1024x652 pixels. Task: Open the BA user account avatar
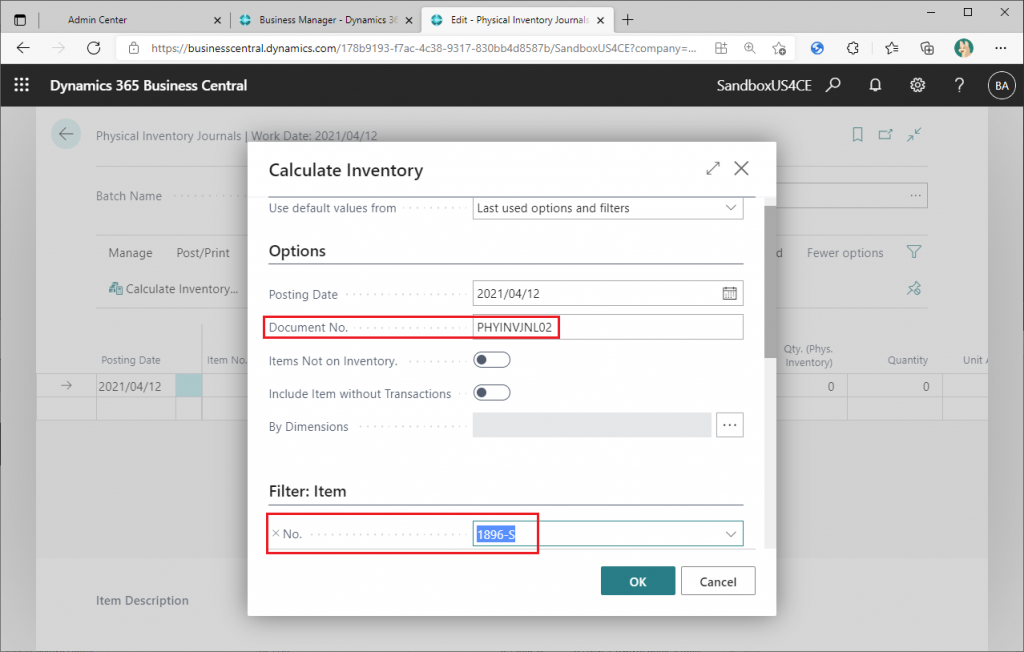click(x=1002, y=86)
